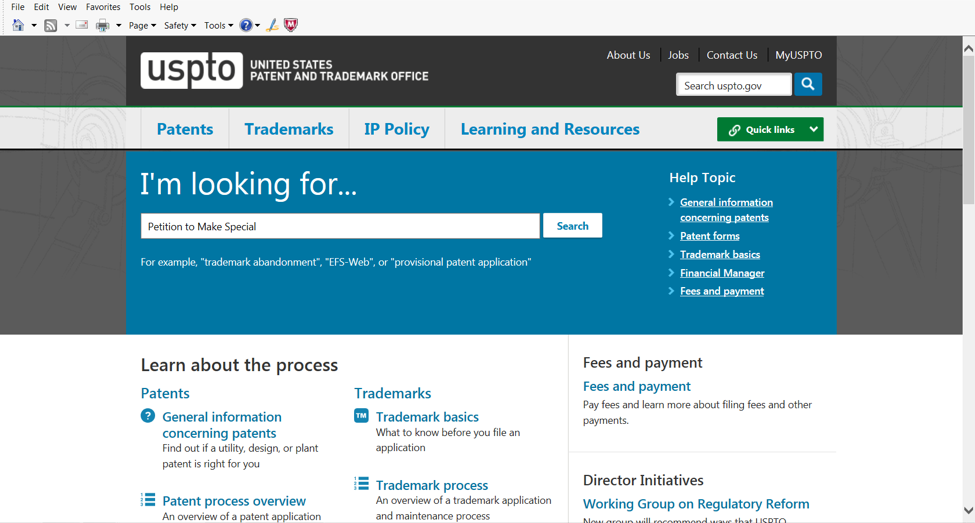Click the pen-shaped toolbar icon
Viewport: 975px width, 523px height.
272,25
